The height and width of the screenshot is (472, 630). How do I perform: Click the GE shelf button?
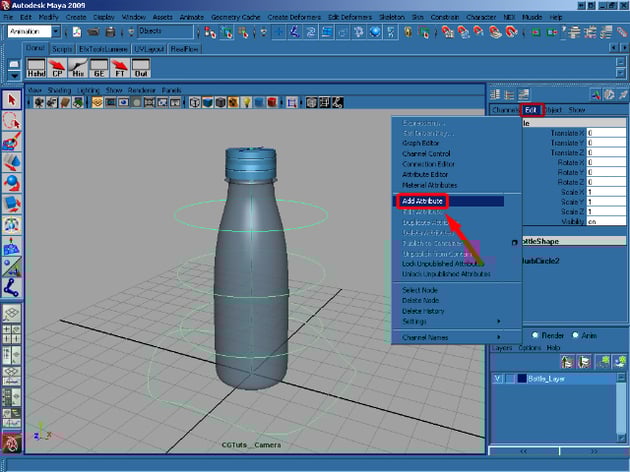click(x=101, y=68)
